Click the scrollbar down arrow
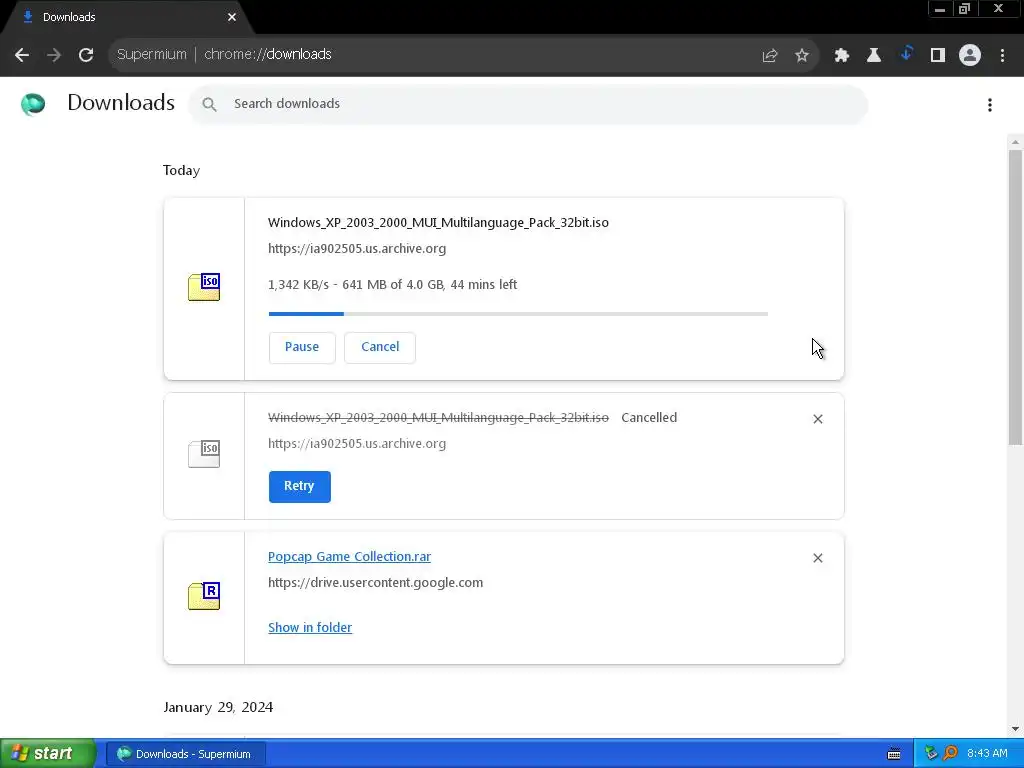Screen dimensions: 1024x768 [1015, 729]
